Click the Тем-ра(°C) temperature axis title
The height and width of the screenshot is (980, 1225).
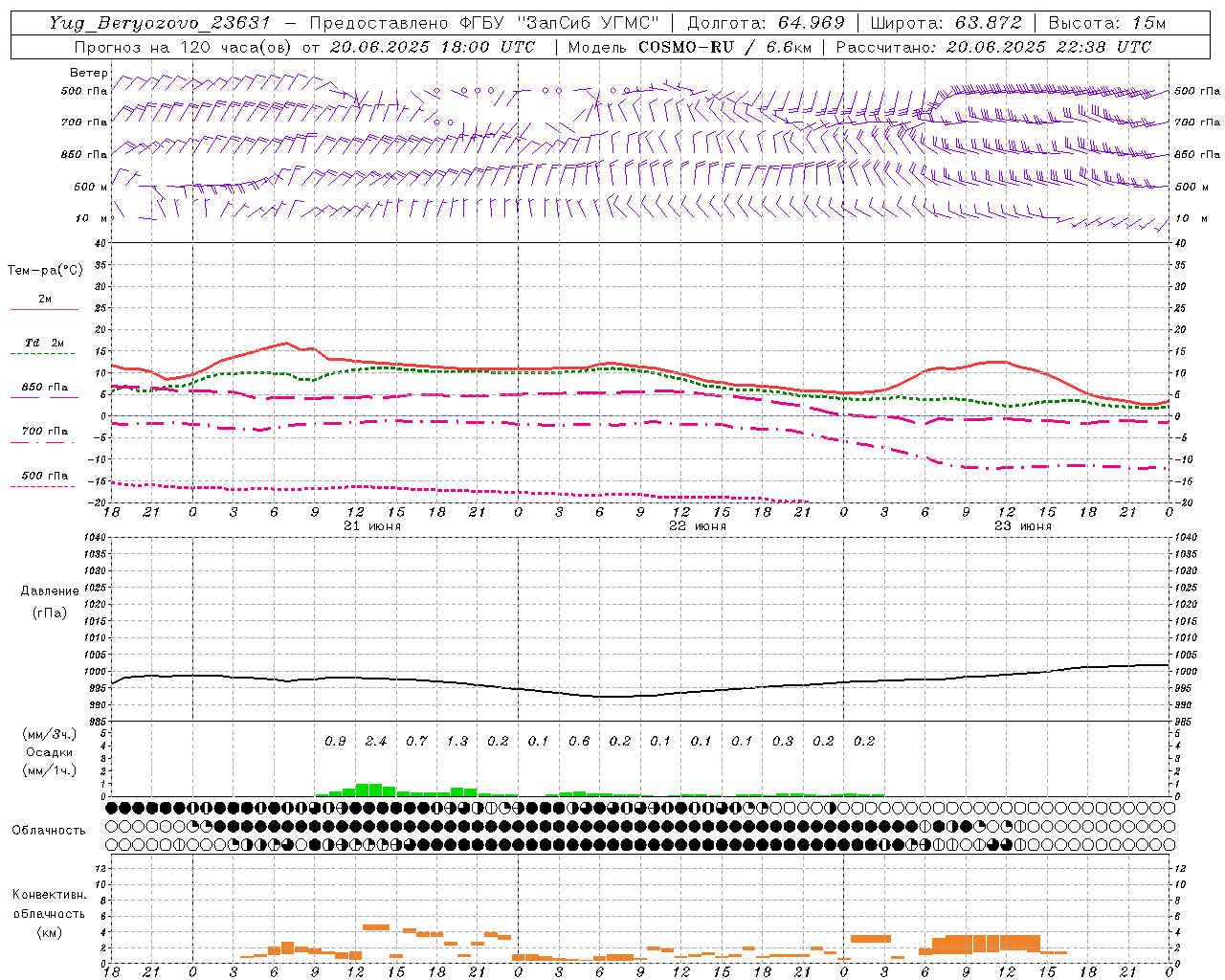pos(45,271)
